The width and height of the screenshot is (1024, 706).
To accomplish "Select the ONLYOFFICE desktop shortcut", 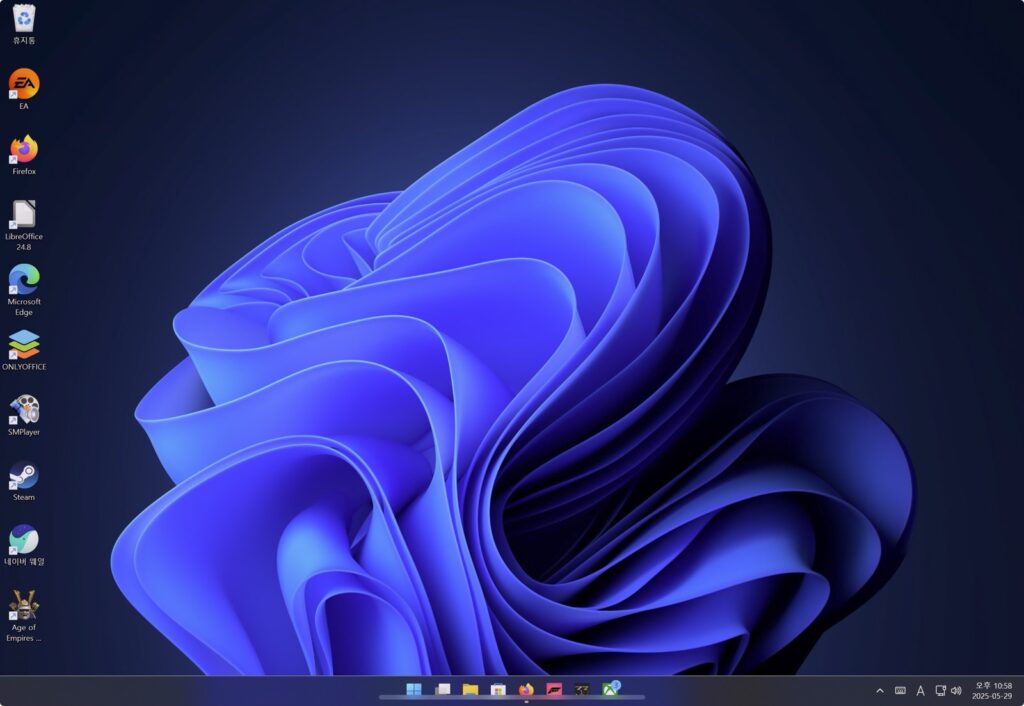I will 24,350.
